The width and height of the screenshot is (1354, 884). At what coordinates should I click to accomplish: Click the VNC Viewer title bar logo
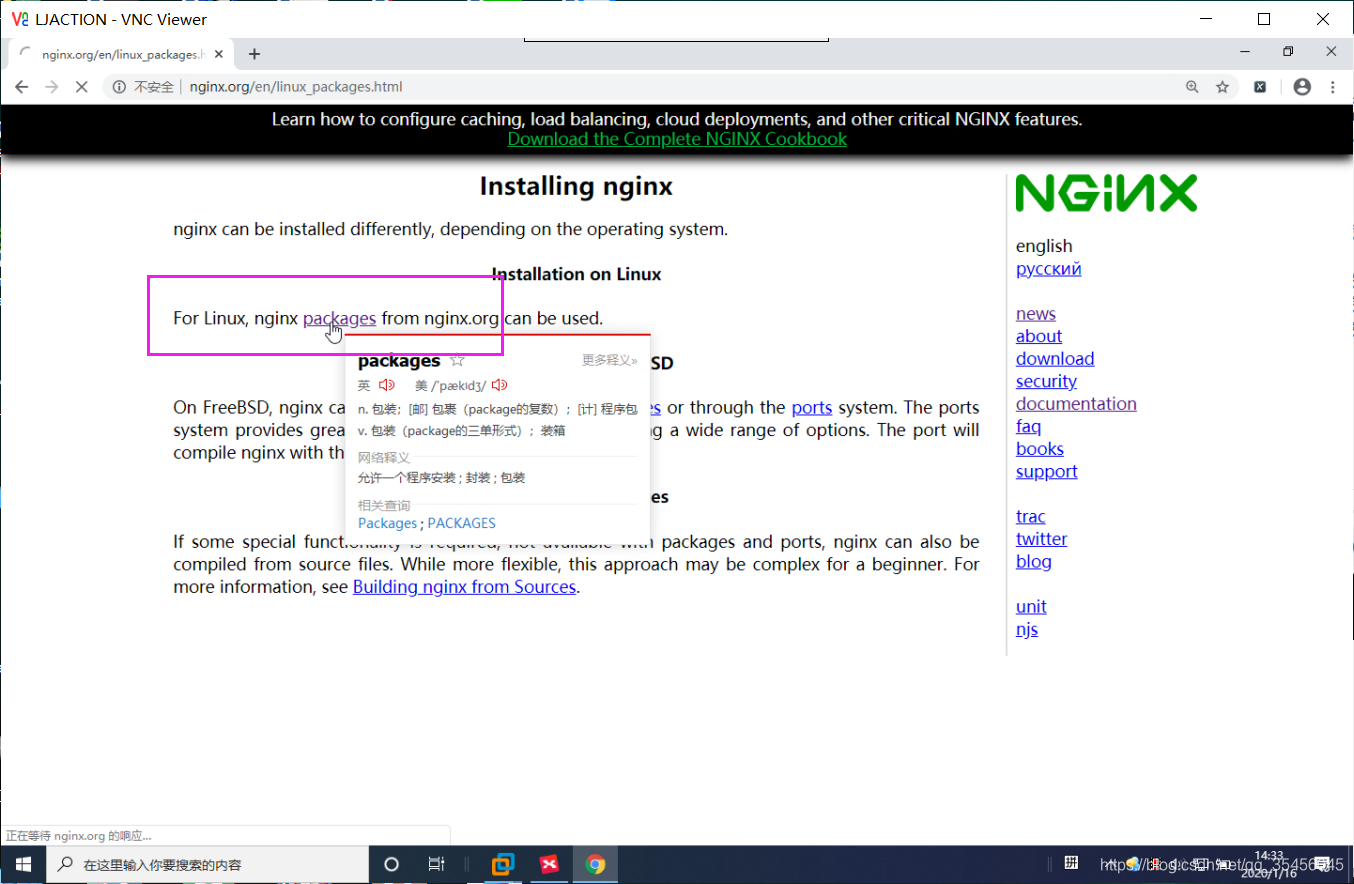[19, 19]
